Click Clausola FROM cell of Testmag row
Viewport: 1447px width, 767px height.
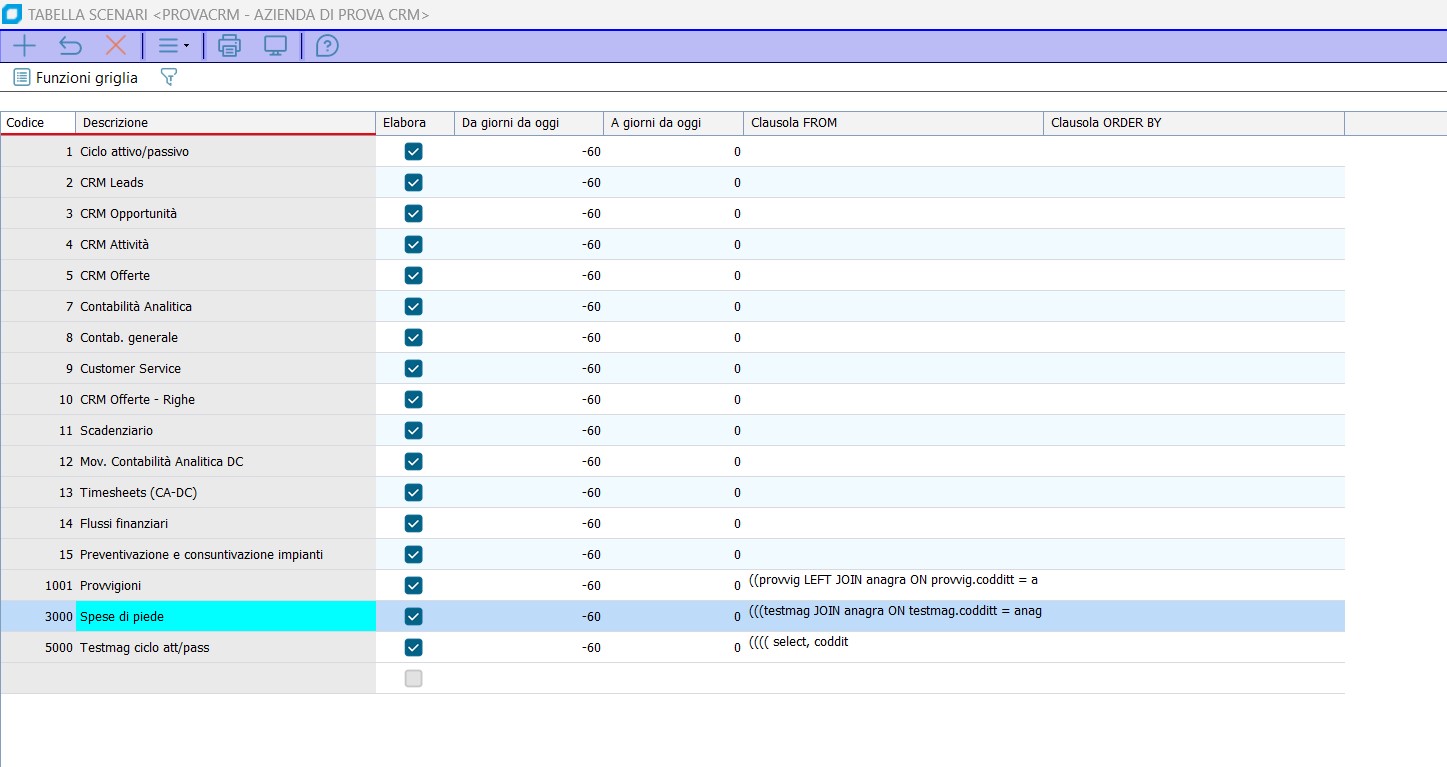click(893, 648)
